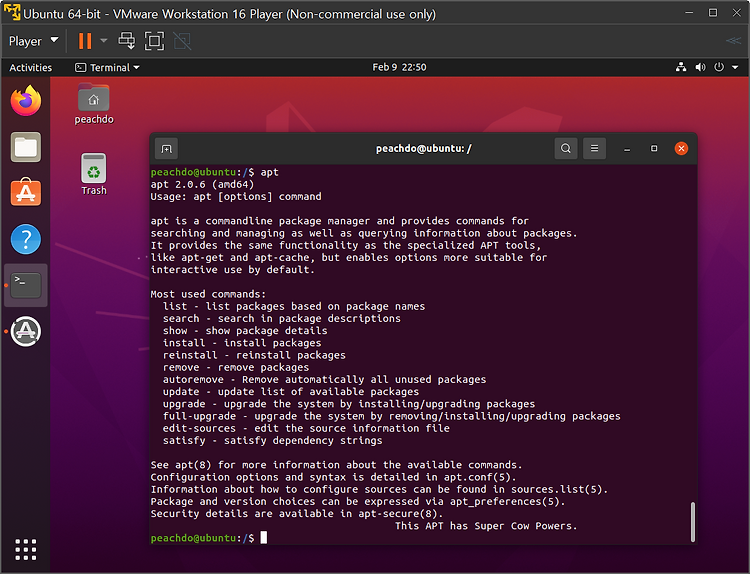The width and height of the screenshot is (750, 574).
Task: Click the 'apt 2.0.6 (amd64)' line
Action: (202, 184)
